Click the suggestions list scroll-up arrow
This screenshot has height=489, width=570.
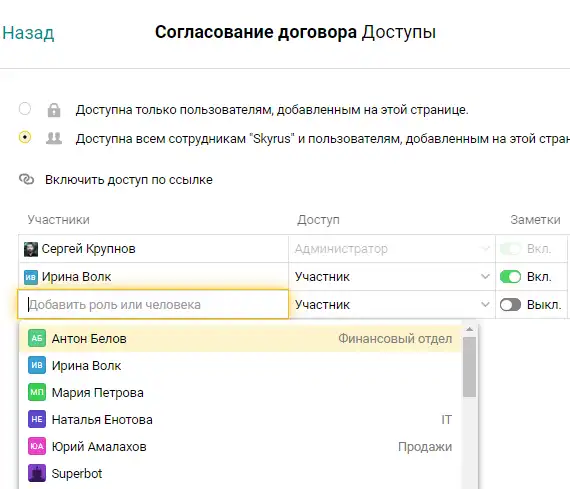pos(469,329)
